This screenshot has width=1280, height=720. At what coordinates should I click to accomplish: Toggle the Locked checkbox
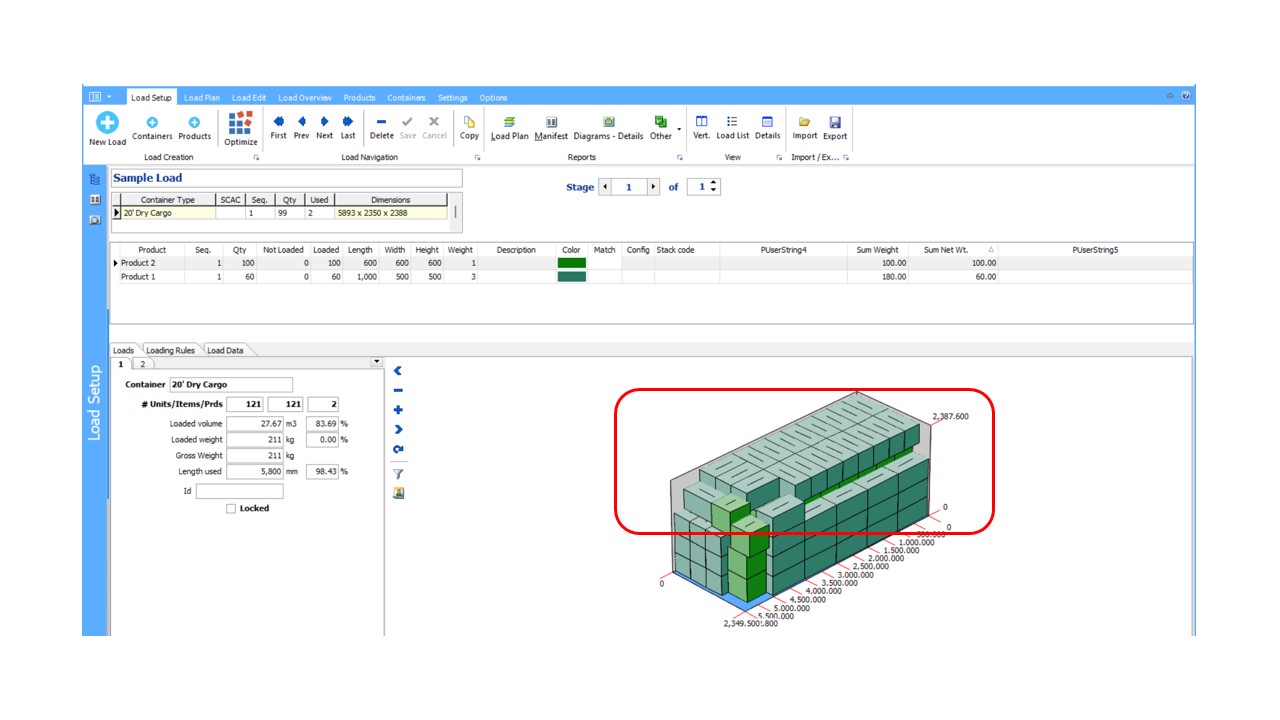[x=231, y=508]
